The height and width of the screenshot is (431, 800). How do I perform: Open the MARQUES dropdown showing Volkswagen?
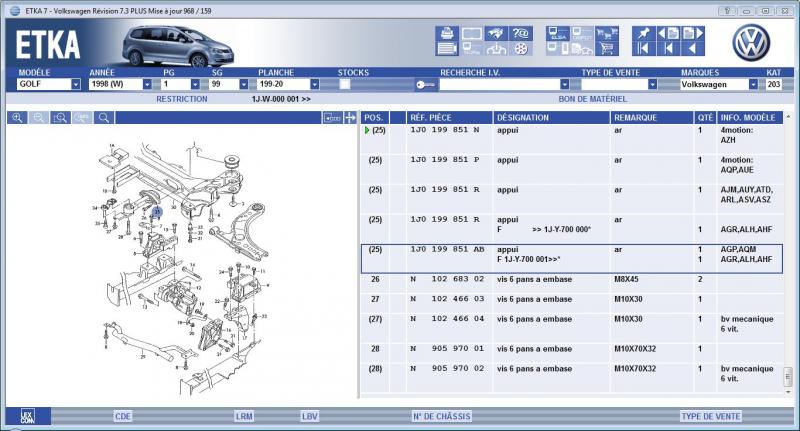719,85
